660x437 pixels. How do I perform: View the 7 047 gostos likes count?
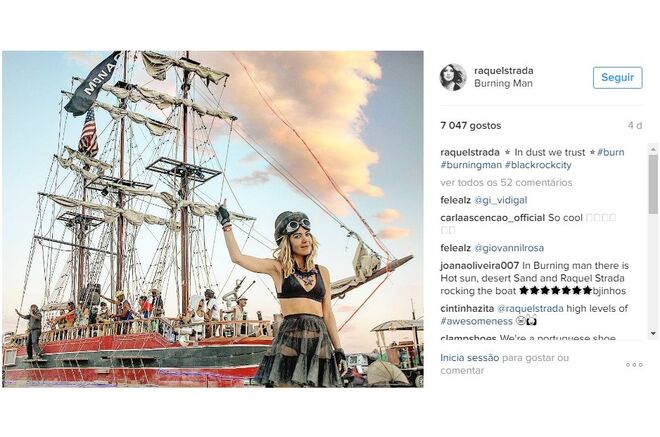click(471, 125)
